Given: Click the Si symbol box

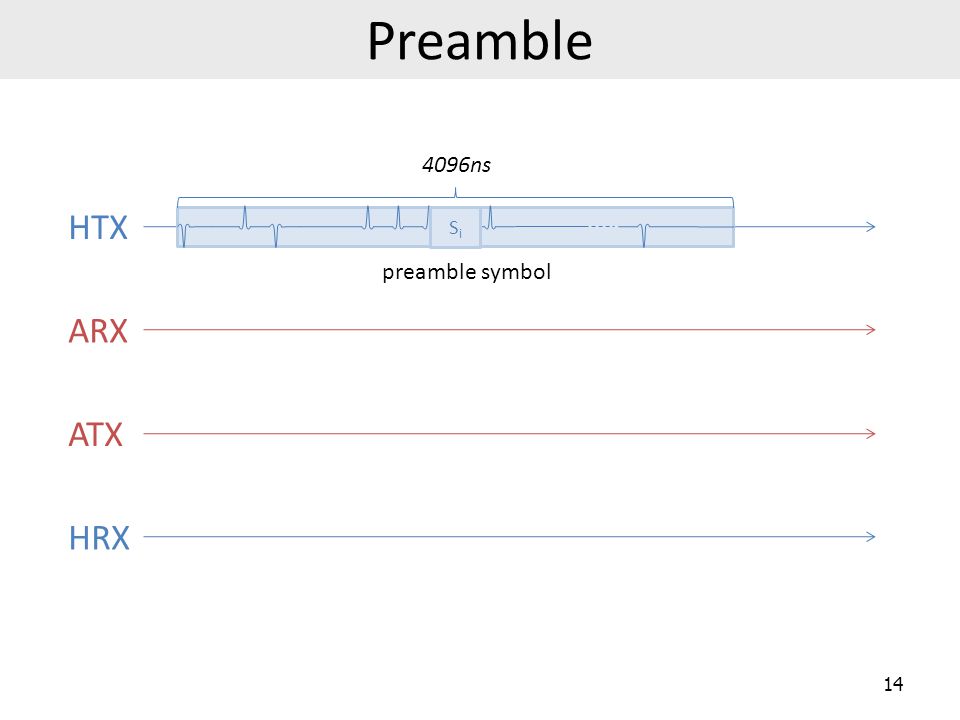Looking at the screenshot, I should click(x=456, y=228).
